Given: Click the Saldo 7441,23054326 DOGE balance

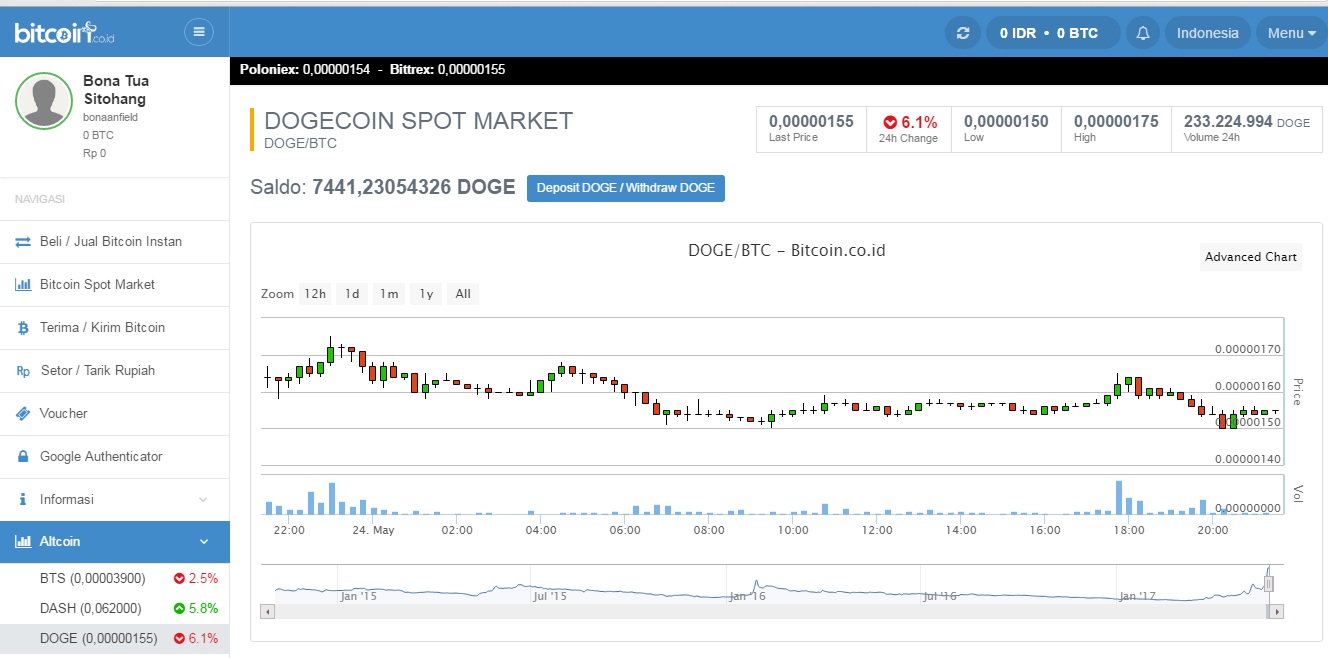Looking at the screenshot, I should [x=383, y=187].
